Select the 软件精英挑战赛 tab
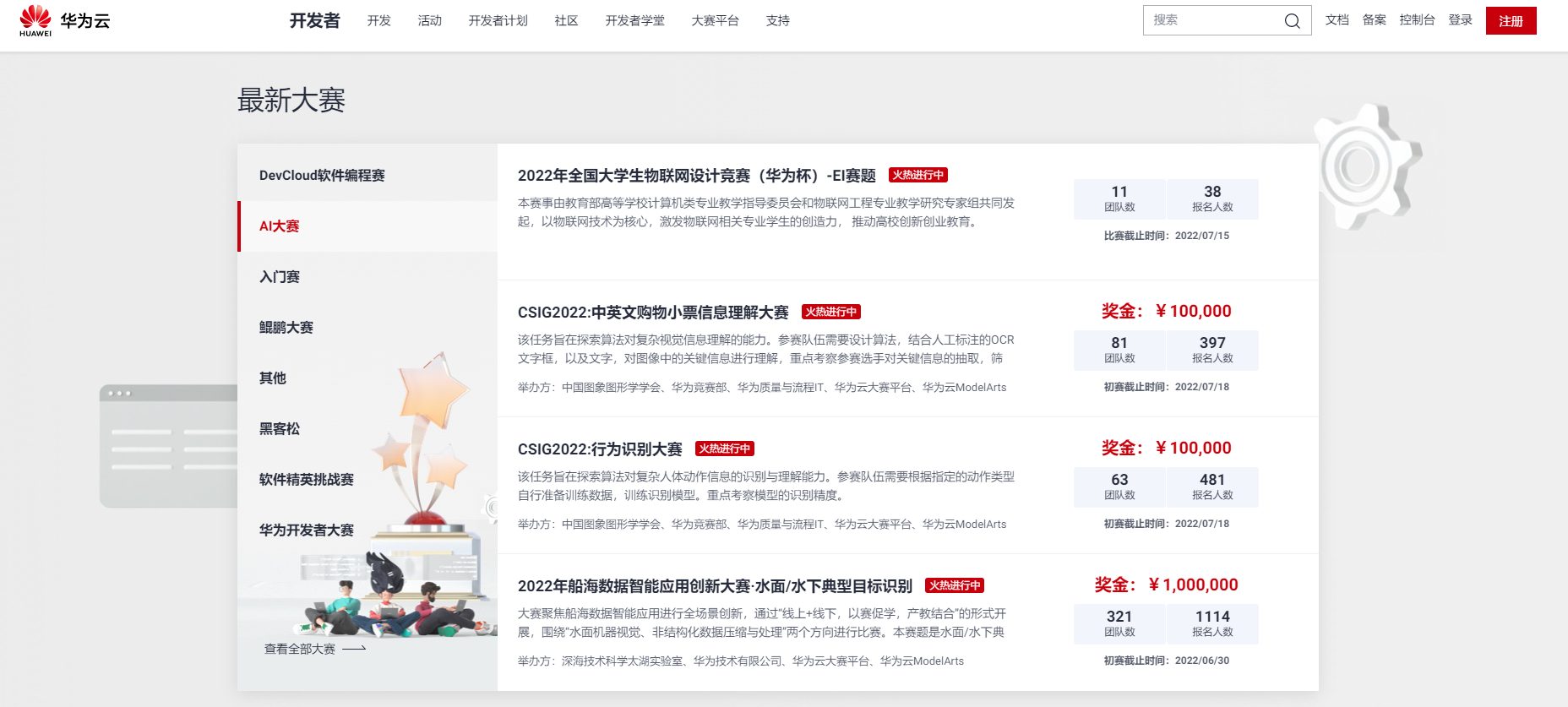 (367, 480)
